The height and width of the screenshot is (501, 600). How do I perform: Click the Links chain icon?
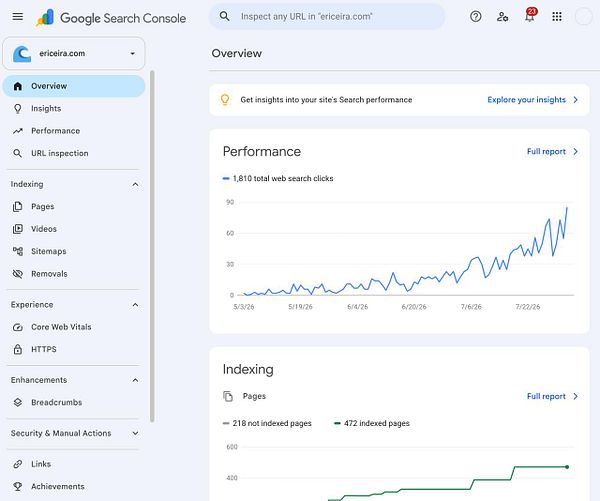(18, 464)
